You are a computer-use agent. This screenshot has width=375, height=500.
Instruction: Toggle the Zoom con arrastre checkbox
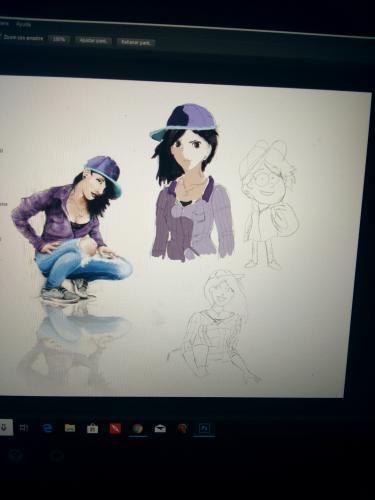click(1, 36)
